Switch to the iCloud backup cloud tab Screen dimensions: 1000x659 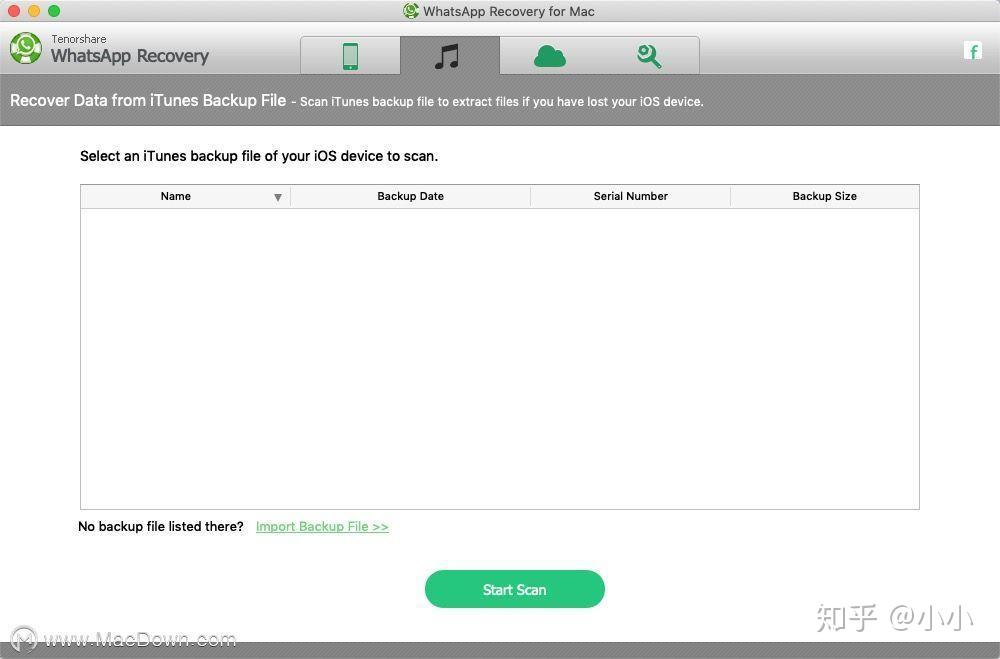(x=549, y=56)
